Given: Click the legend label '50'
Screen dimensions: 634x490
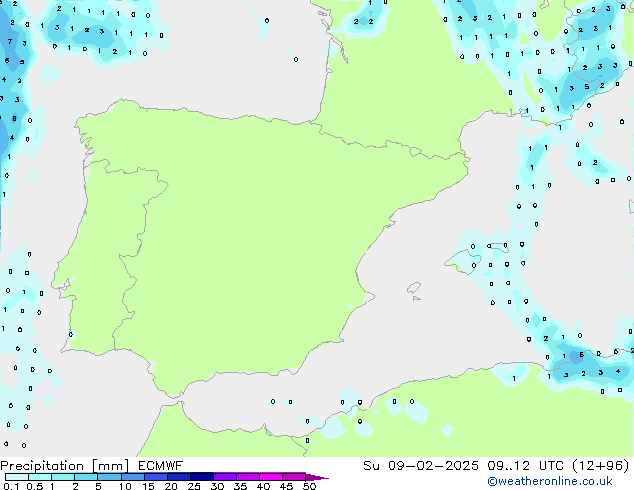Looking at the screenshot, I should coord(309,486).
